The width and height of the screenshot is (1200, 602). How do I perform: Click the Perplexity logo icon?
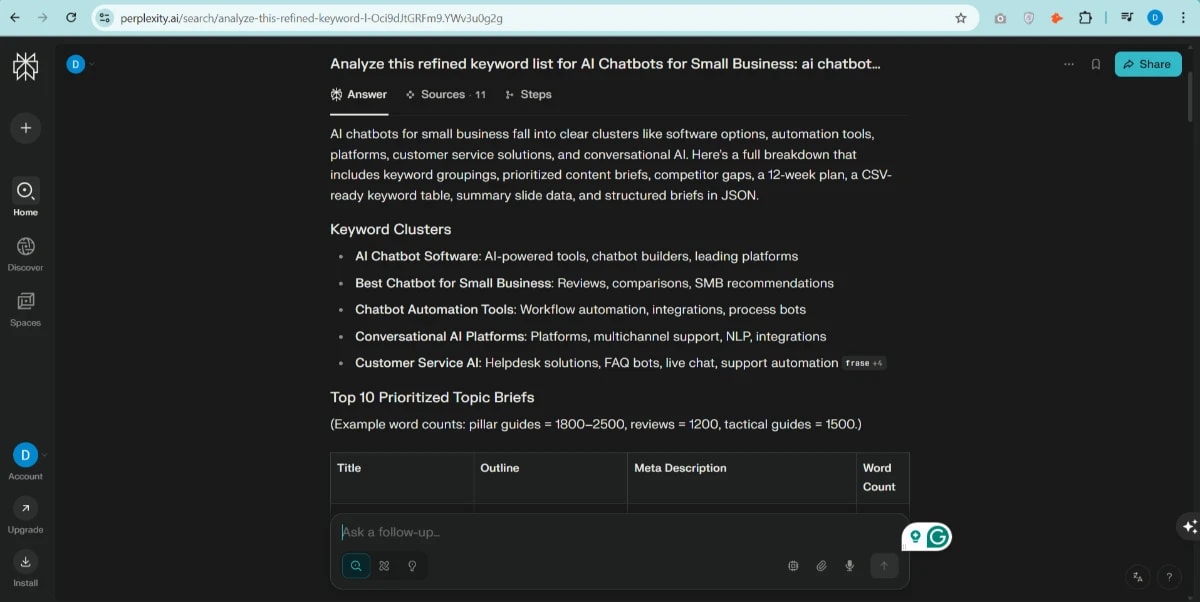click(x=25, y=65)
